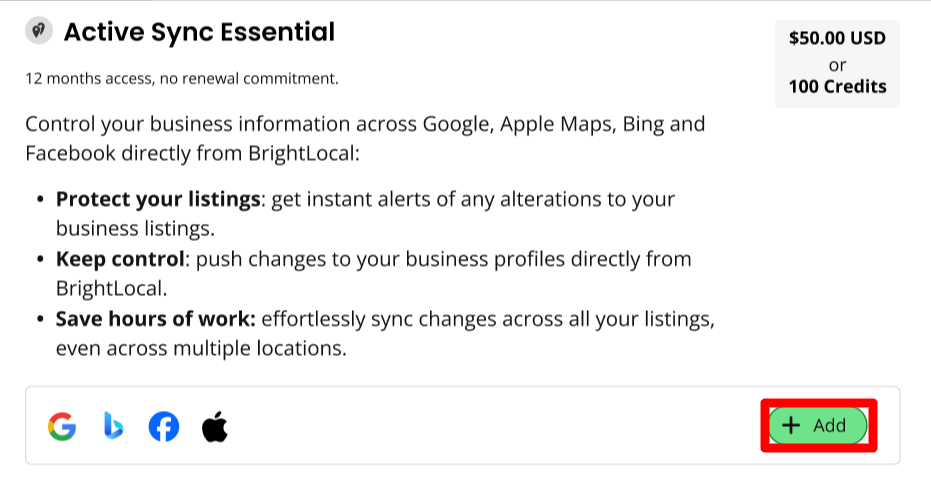Viewport: 931px width, 492px height.
Task: Click the $50.00 USD price
Action: pyautogui.click(x=837, y=39)
